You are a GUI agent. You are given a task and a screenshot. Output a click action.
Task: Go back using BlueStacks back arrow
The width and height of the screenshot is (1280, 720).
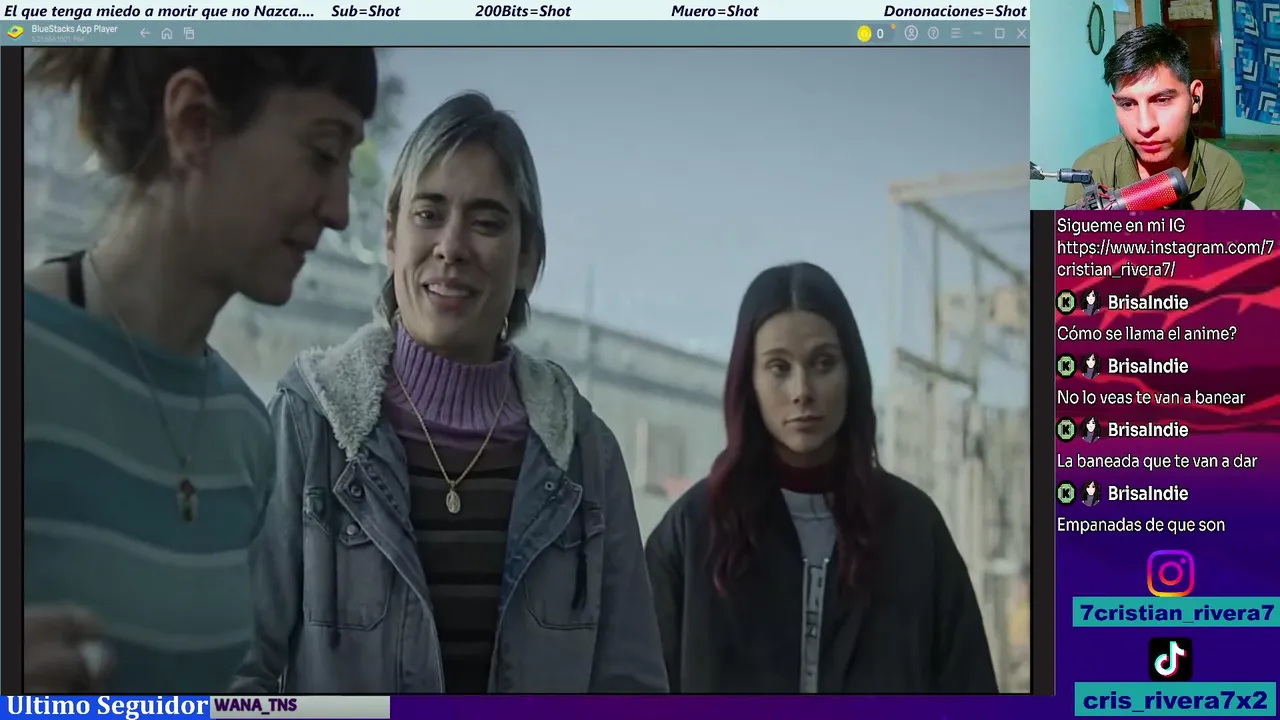(x=145, y=33)
